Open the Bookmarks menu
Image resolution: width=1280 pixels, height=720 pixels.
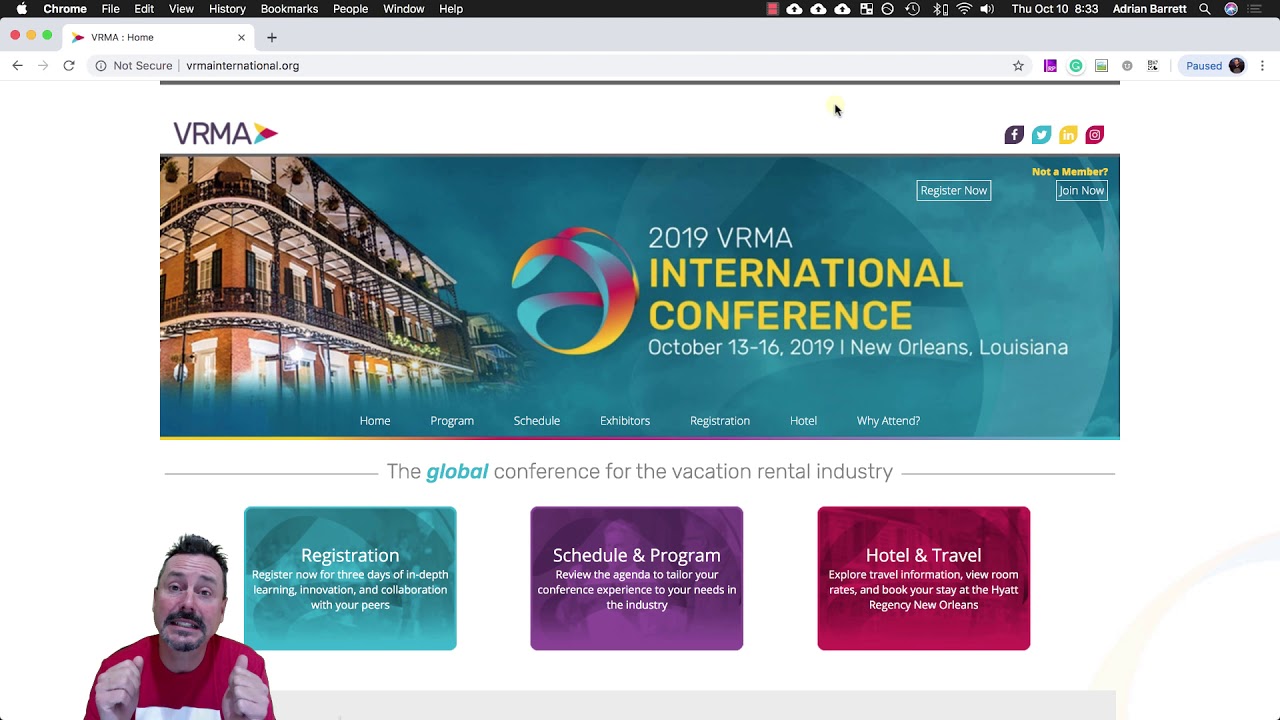[x=289, y=9]
